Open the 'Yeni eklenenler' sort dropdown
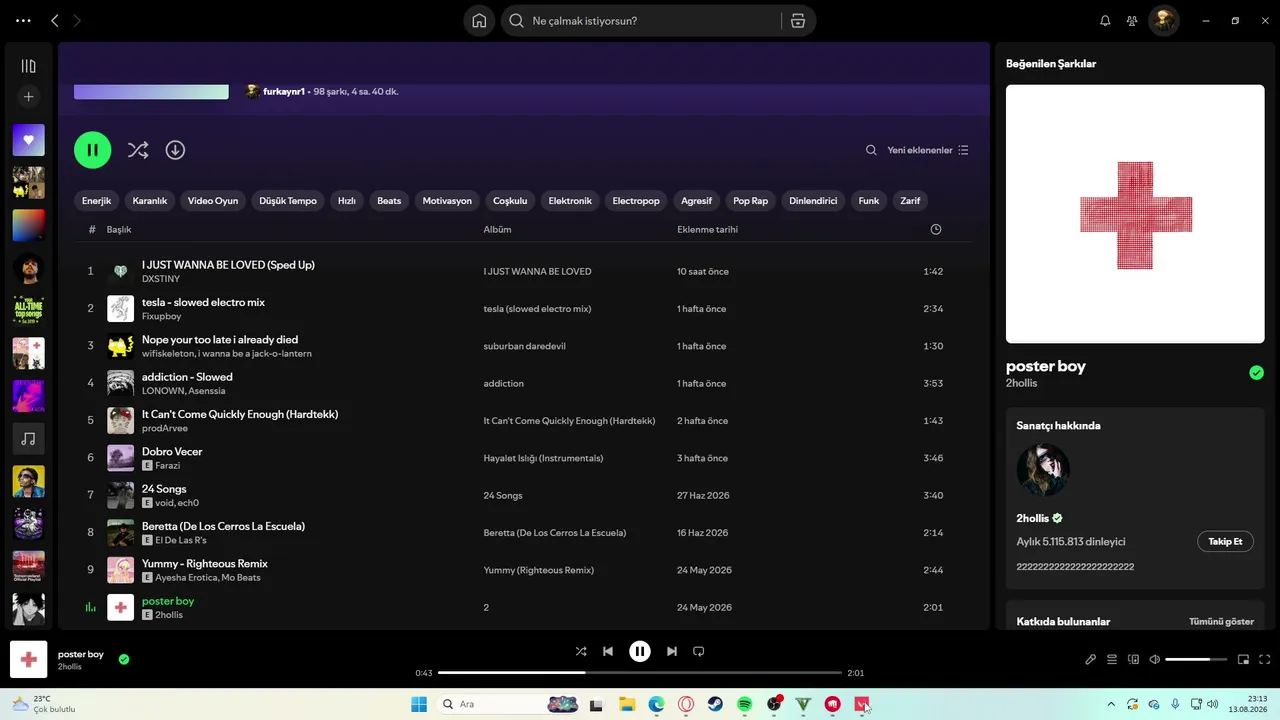Screen dimensions: 1280x720 (928, 150)
